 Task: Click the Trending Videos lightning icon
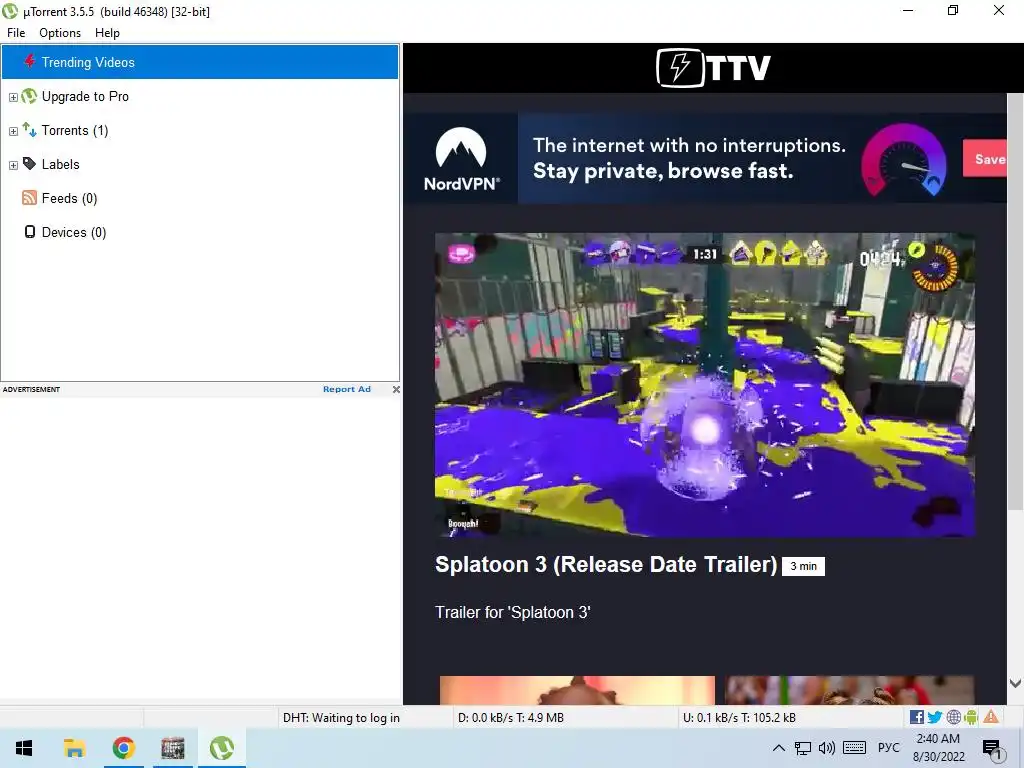[x=29, y=61]
